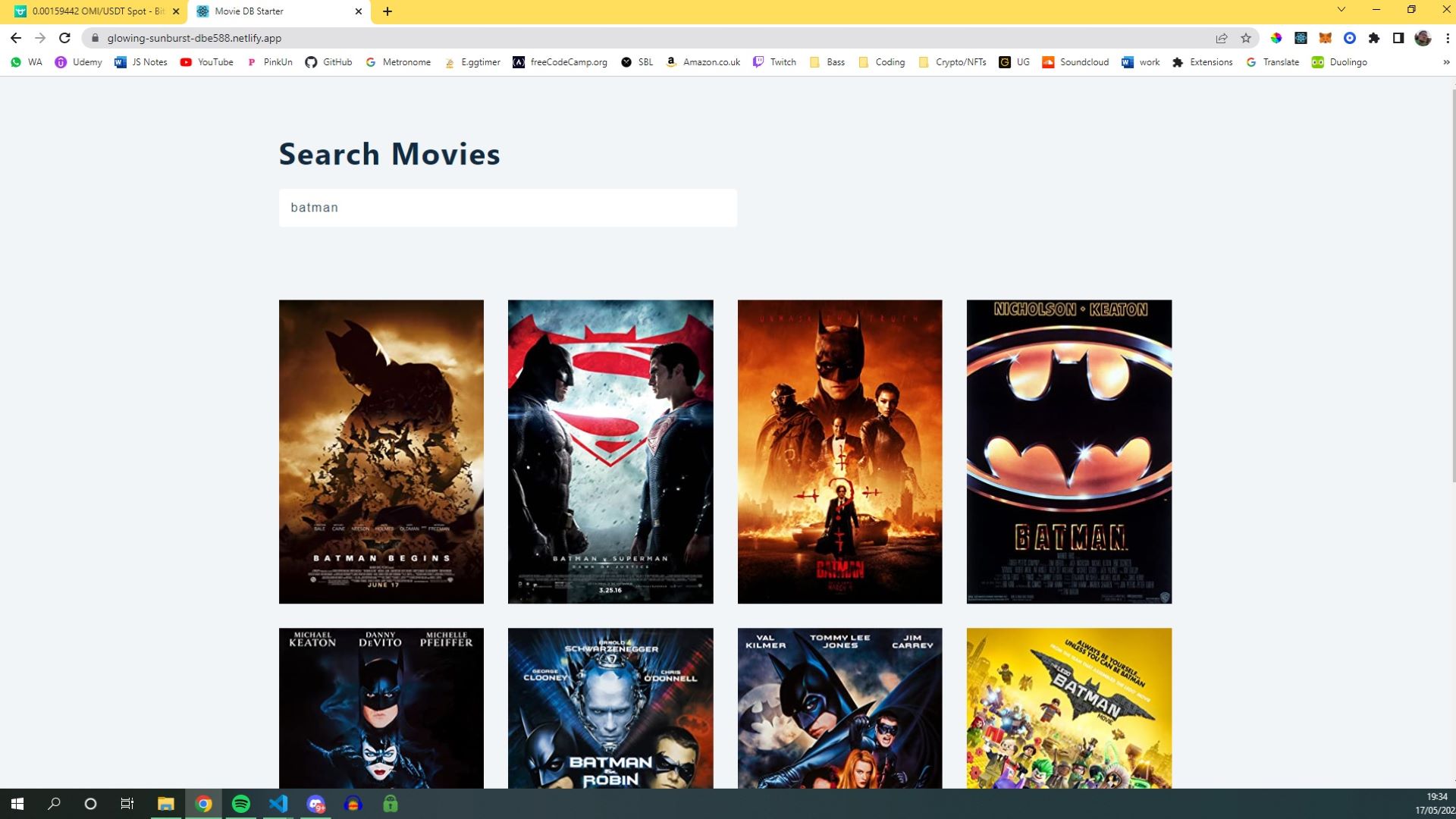Select the Batman & Robin poster
The height and width of the screenshot is (819, 1456).
[x=610, y=708]
